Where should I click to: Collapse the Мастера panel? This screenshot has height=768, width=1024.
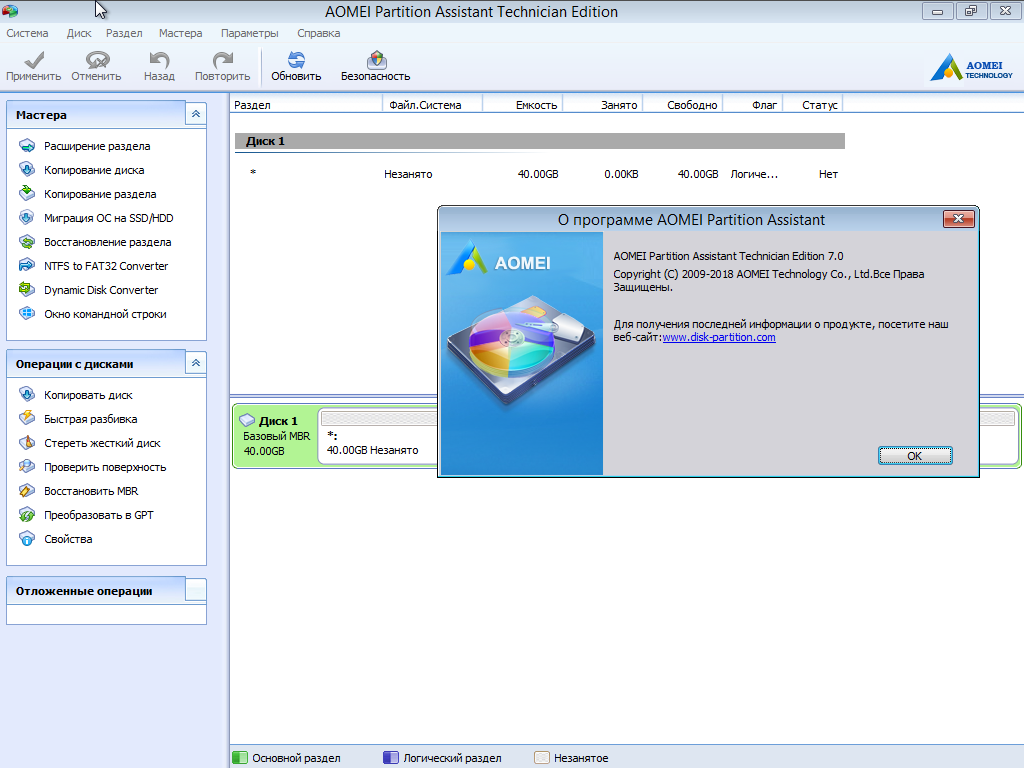pos(196,114)
